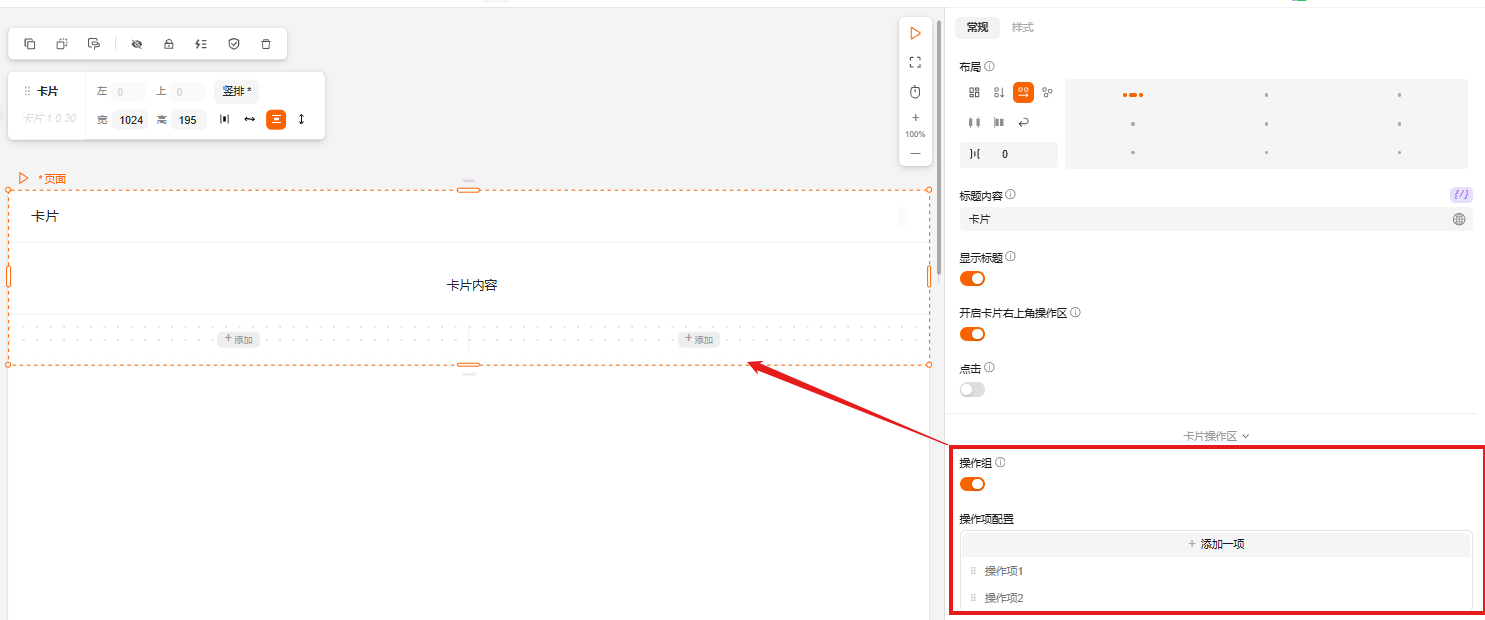This screenshot has width=1485, height=620.
Task: Click the globe icon in 标题内容 field
Action: [x=1459, y=219]
